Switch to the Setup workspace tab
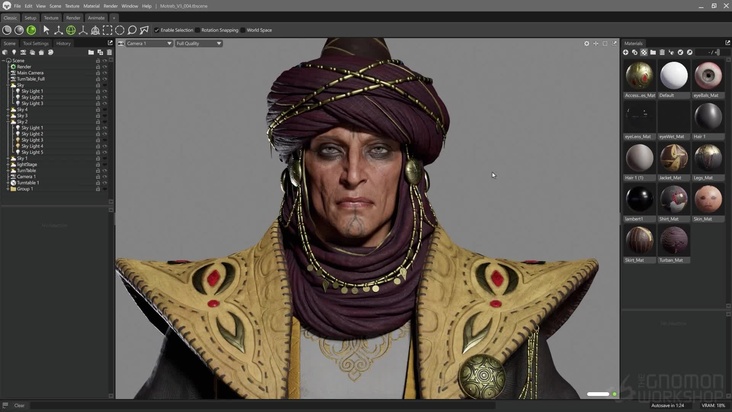Viewport: 732px width, 412px height. pyautogui.click(x=30, y=18)
